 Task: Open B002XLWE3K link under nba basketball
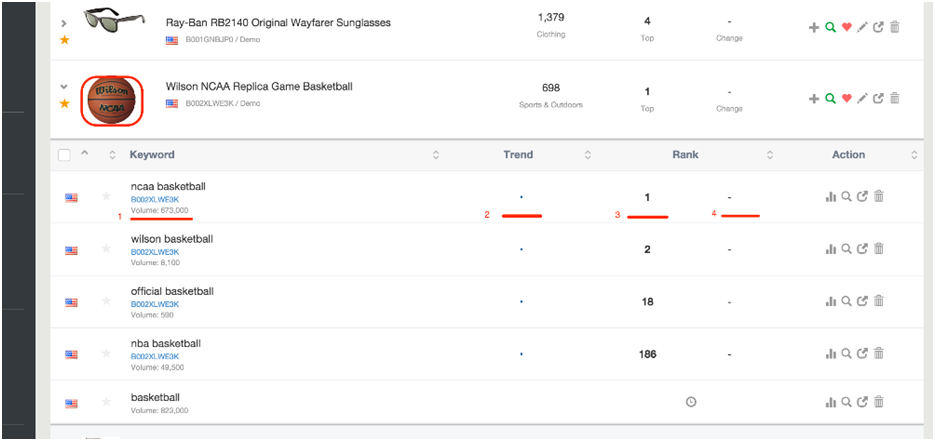point(155,356)
